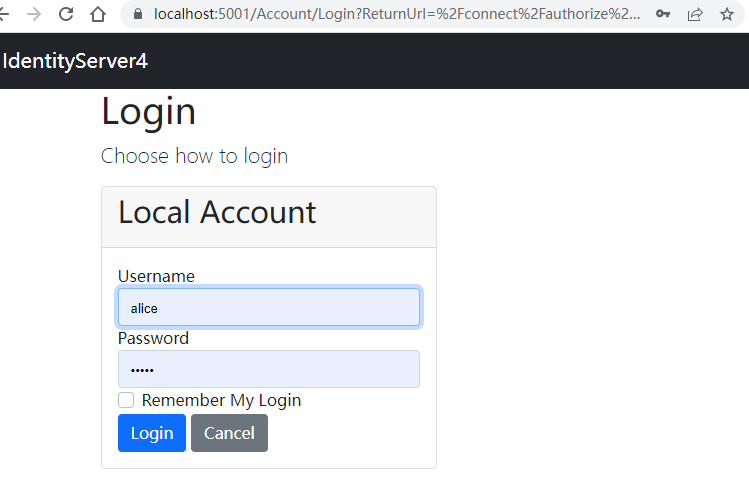Click the large Login page heading

tap(149, 112)
